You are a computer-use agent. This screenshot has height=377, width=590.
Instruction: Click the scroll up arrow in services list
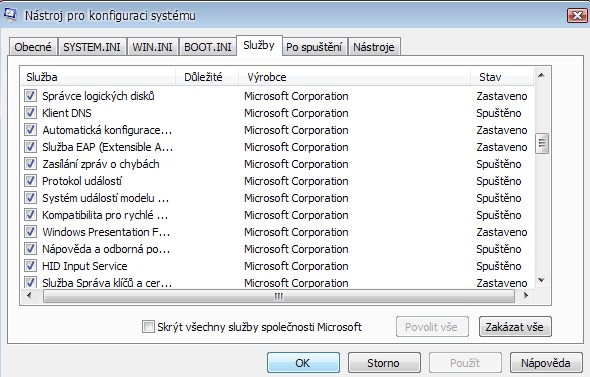(x=541, y=75)
